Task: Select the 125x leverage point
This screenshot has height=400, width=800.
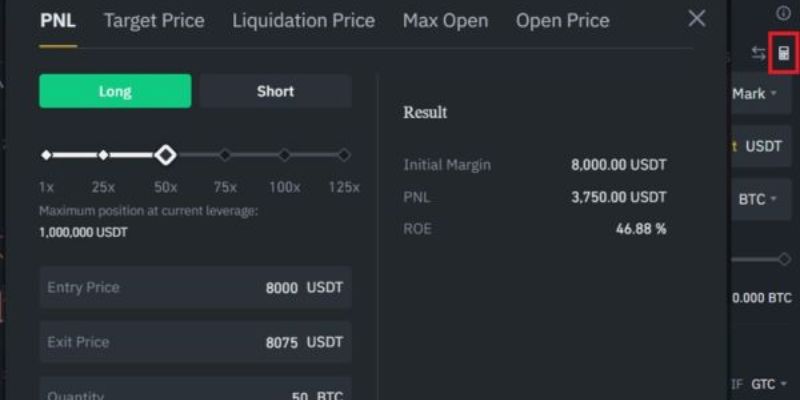Action: 344,155
